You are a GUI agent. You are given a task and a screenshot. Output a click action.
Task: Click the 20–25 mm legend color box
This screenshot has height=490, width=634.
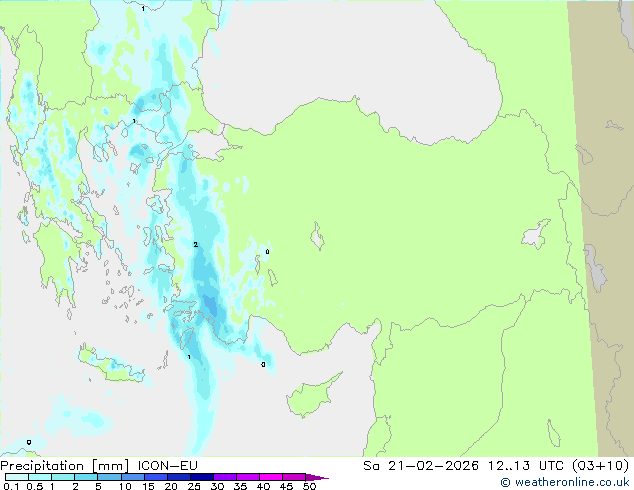[178, 477]
